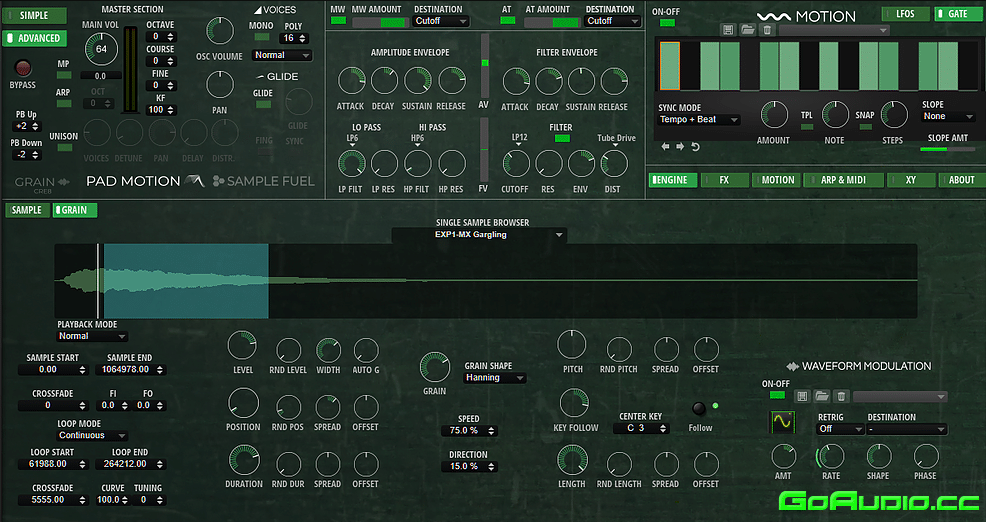Click the LFOS button
The width and height of the screenshot is (986, 522).
(906, 14)
